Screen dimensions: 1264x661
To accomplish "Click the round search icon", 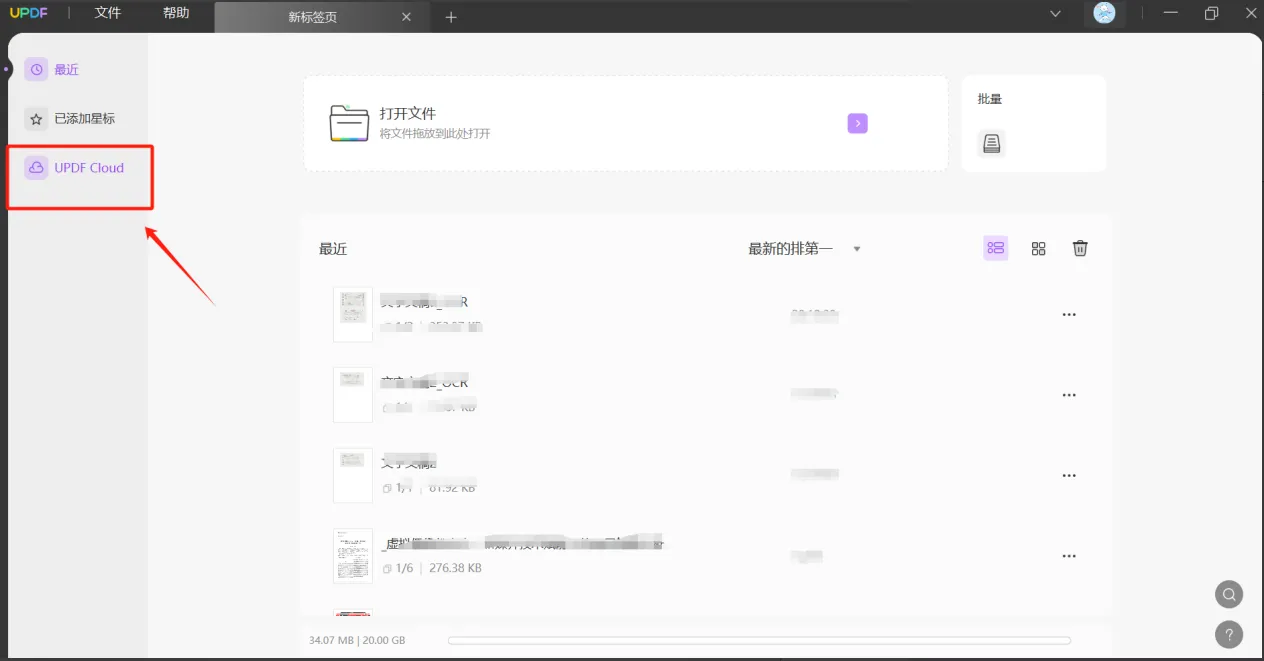I will point(1229,595).
